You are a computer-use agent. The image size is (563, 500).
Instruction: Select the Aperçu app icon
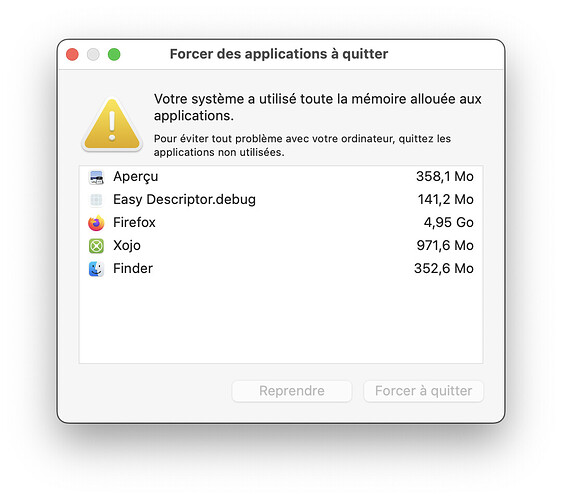96,177
